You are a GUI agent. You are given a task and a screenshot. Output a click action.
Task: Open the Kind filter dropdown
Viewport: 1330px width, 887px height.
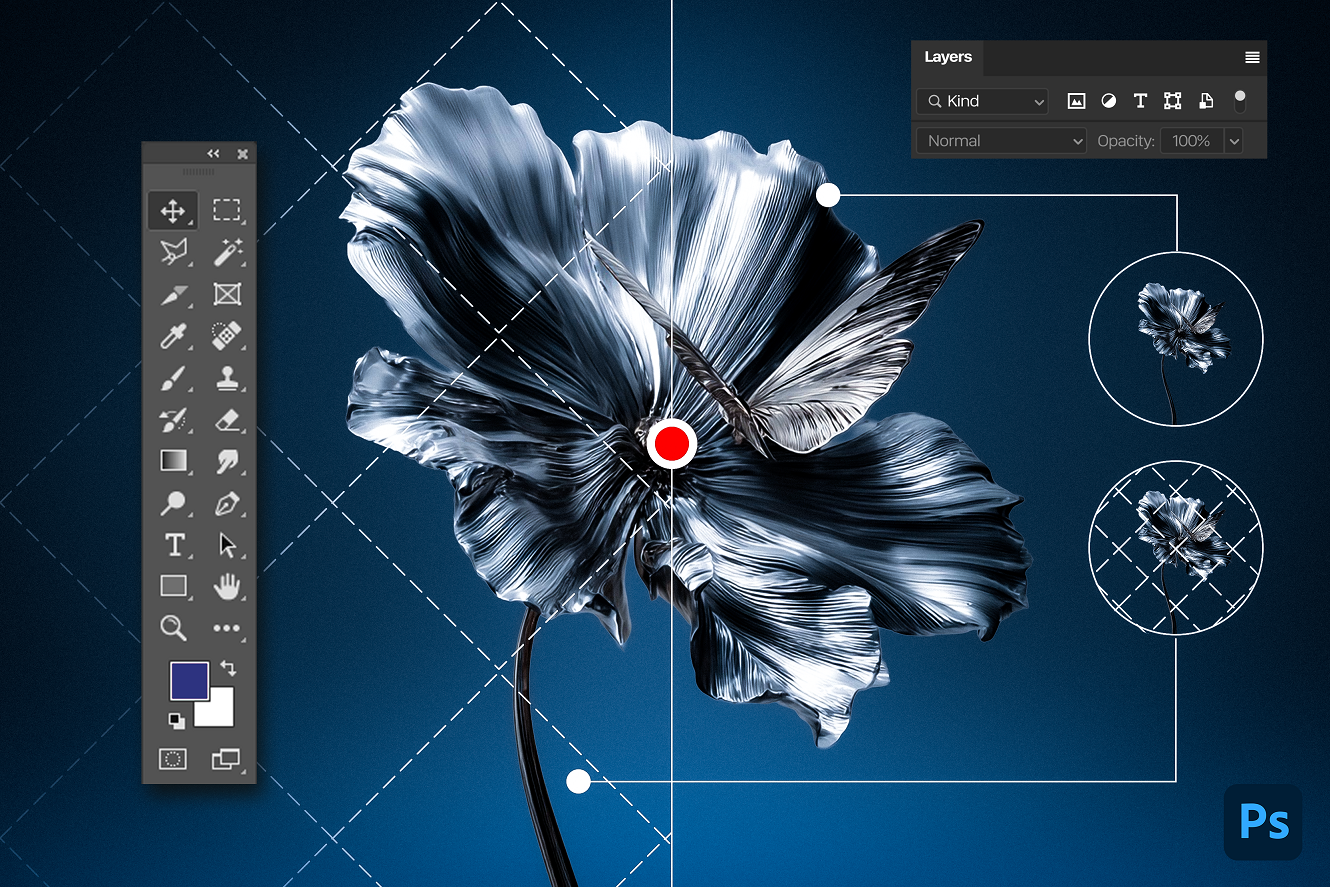[982, 101]
